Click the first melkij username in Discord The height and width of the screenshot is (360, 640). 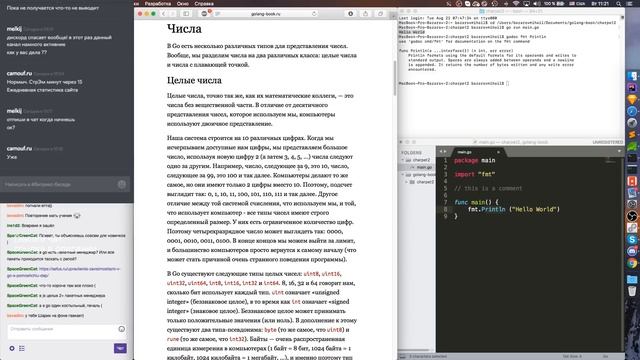(14, 29)
